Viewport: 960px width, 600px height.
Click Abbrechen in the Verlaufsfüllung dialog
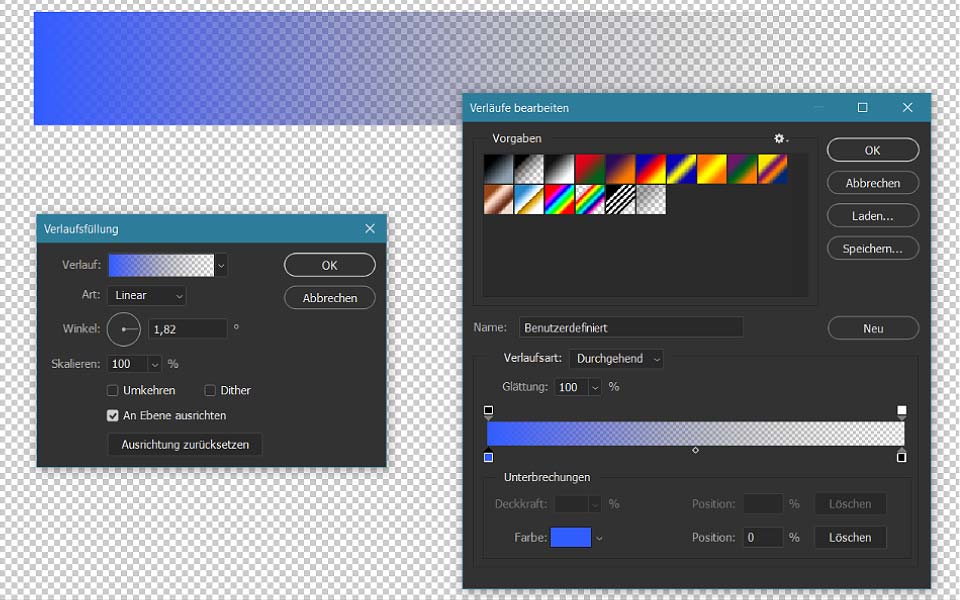tap(330, 298)
